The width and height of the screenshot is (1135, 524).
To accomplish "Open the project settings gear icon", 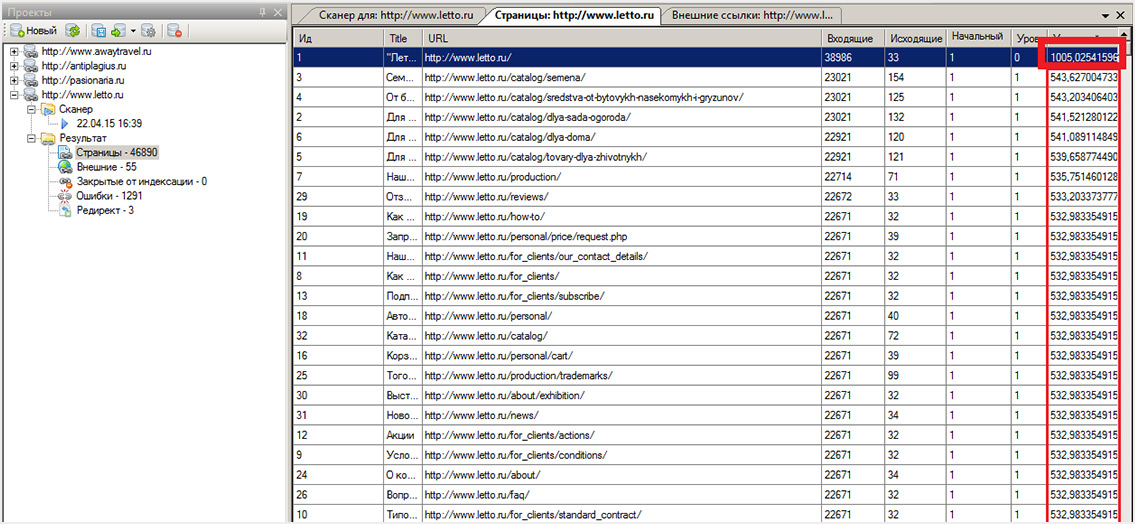I will (x=148, y=31).
